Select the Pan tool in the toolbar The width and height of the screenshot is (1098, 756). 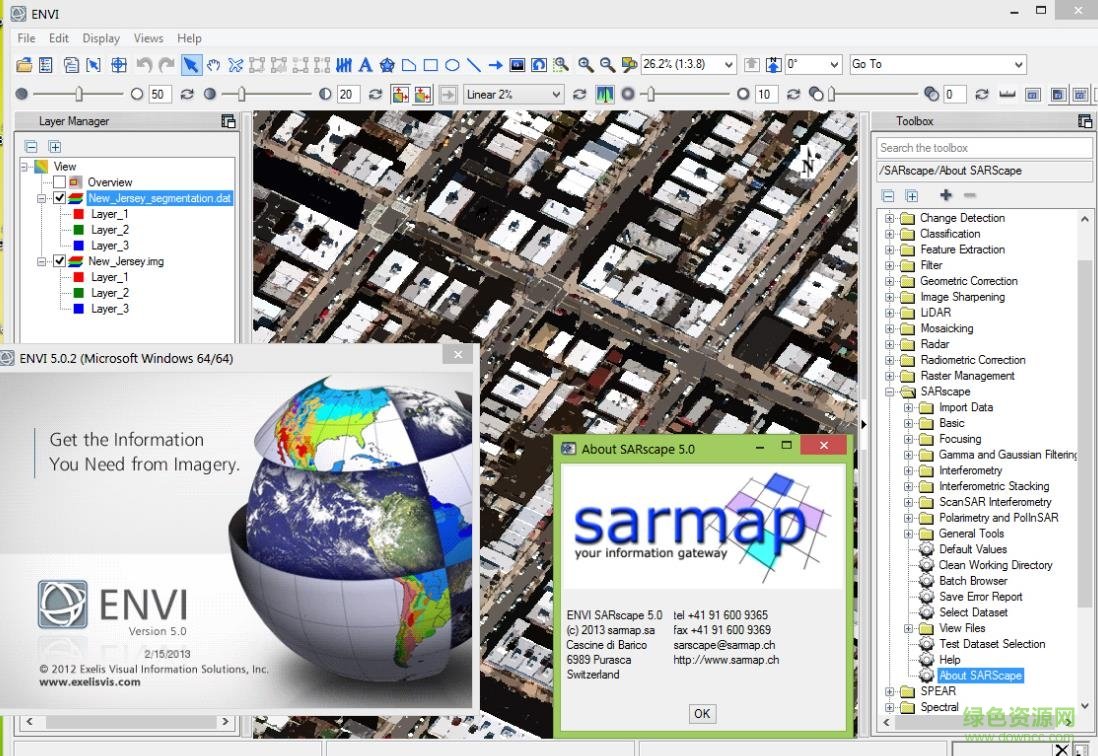point(212,65)
